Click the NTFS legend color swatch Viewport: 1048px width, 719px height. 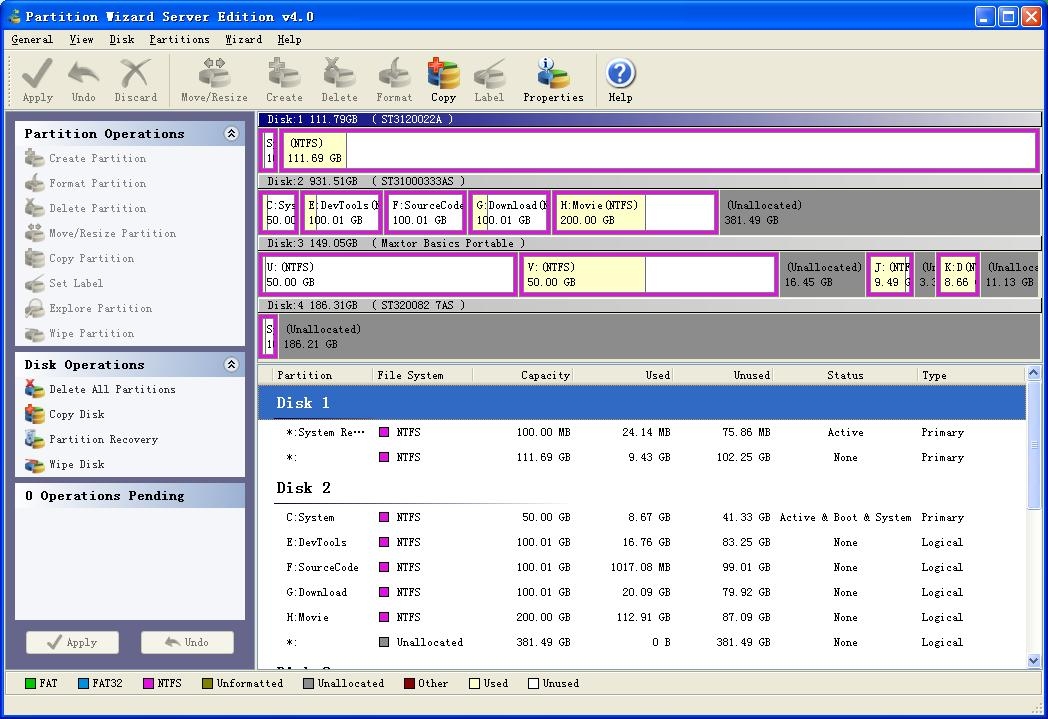click(x=149, y=684)
